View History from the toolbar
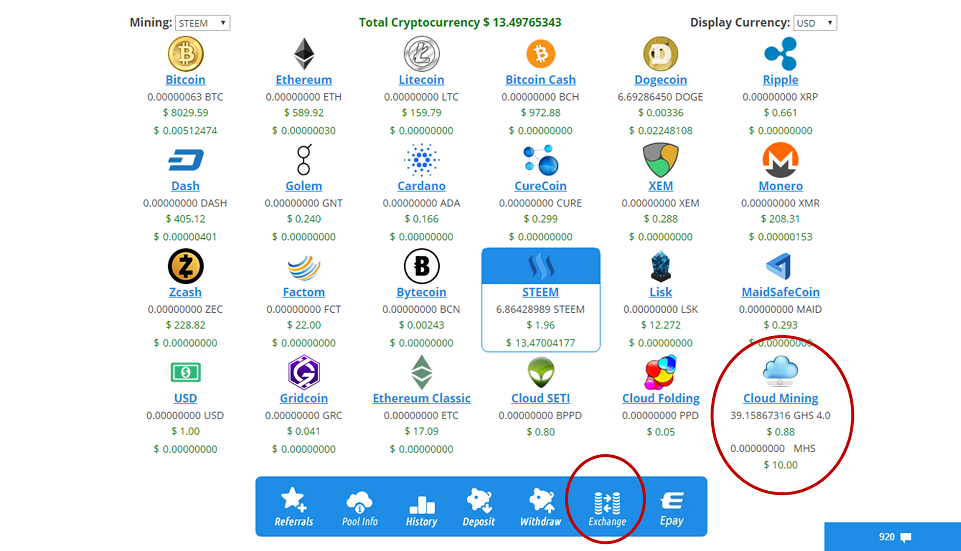 click(x=422, y=511)
